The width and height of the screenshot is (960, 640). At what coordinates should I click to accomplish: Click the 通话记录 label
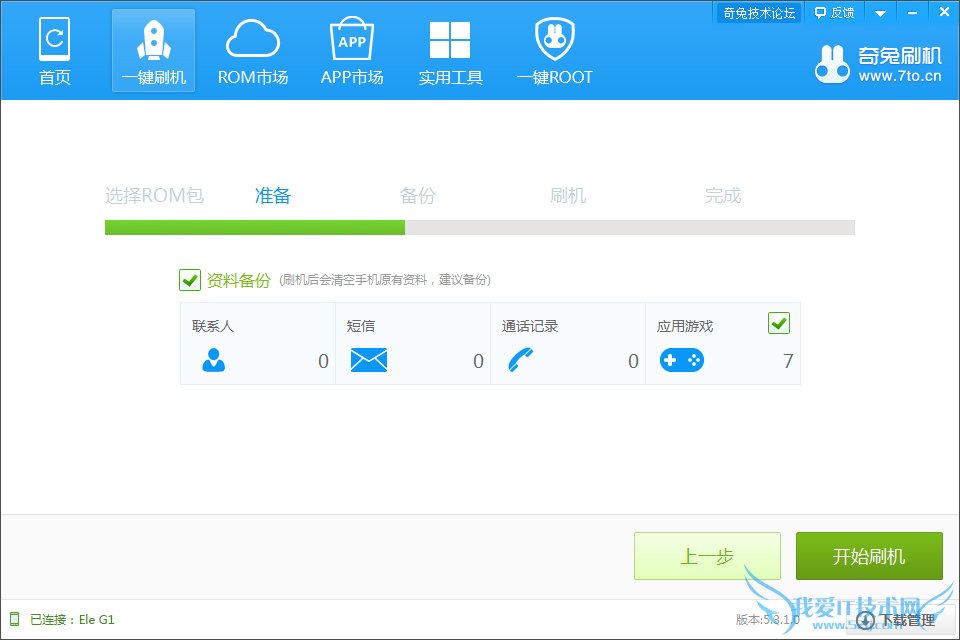pos(530,326)
